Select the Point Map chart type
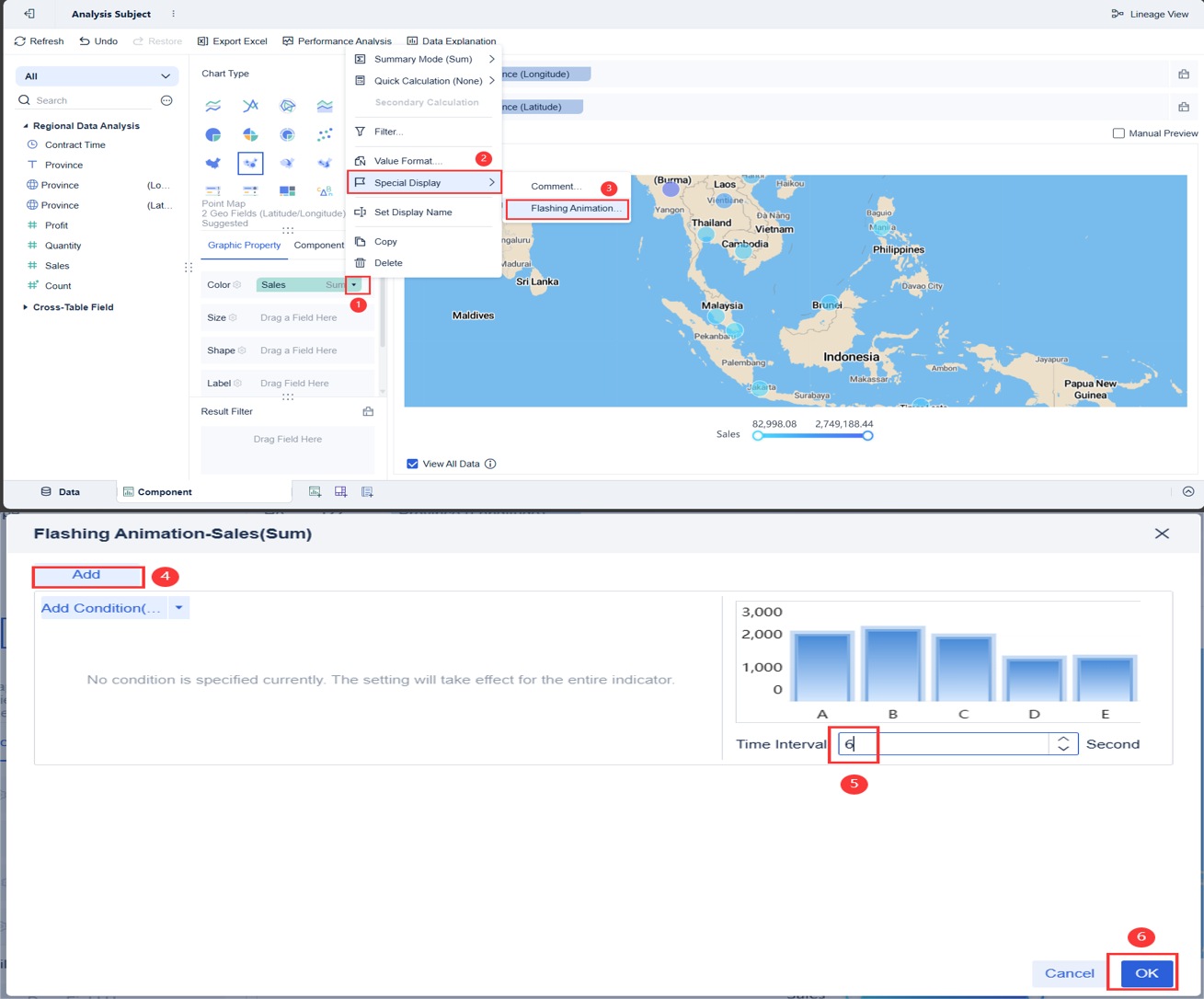The height and width of the screenshot is (999, 1204). pos(250,164)
